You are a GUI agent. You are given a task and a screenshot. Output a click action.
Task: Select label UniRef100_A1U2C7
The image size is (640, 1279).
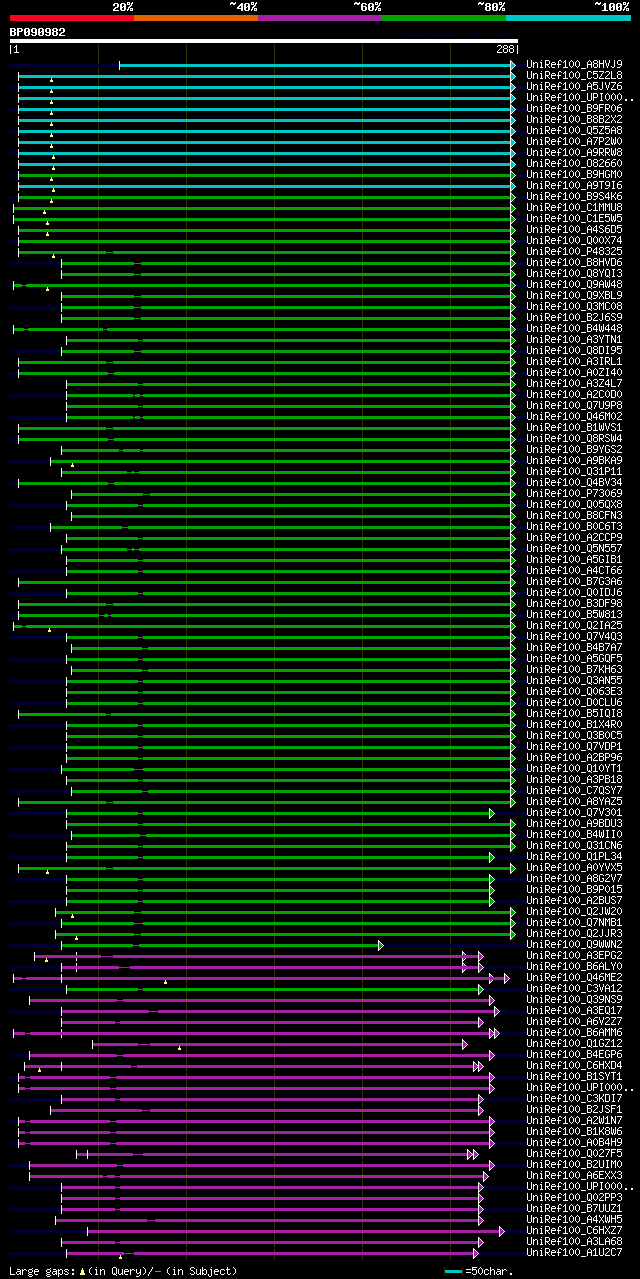574,1253
